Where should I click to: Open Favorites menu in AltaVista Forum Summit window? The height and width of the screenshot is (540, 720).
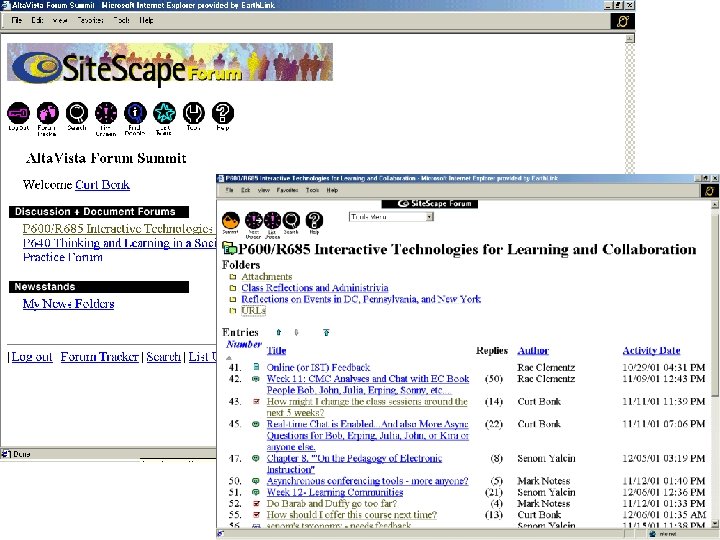(x=90, y=20)
